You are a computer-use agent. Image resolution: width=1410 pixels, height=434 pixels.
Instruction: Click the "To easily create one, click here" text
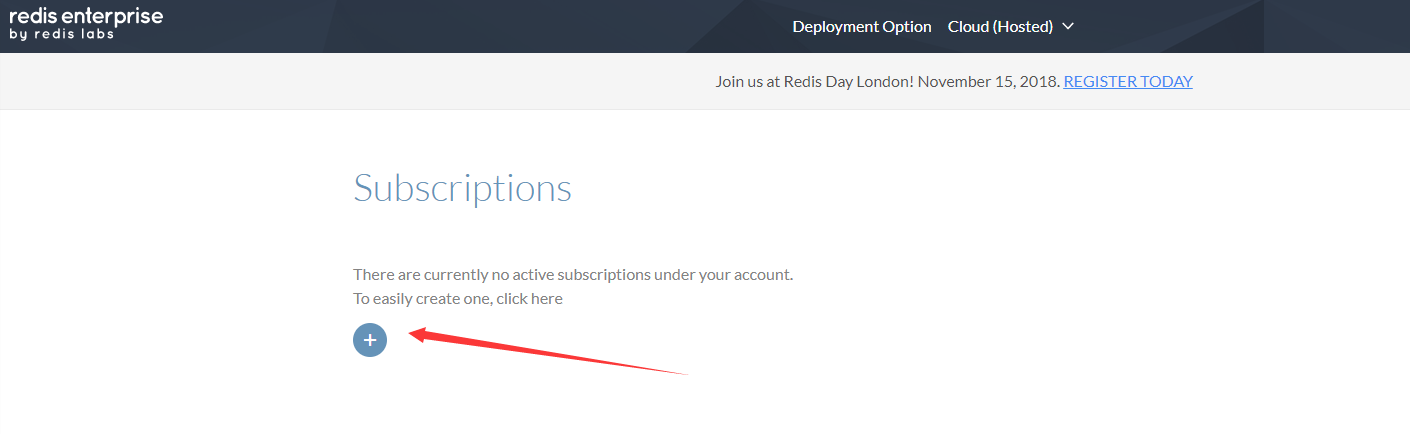click(x=458, y=299)
